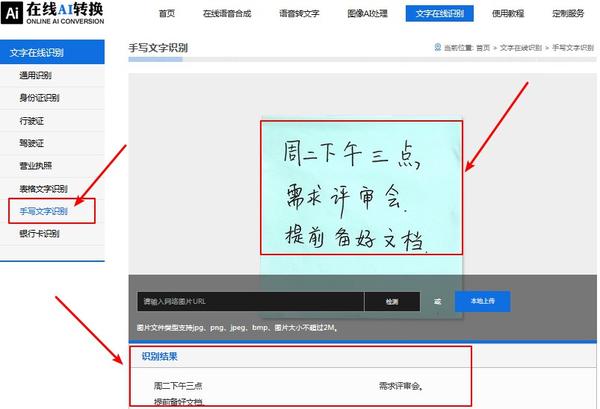This screenshot has height=409, width=600.
Task: Click the 文字在线识别 breadcrumb link
Action: (x=521, y=48)
